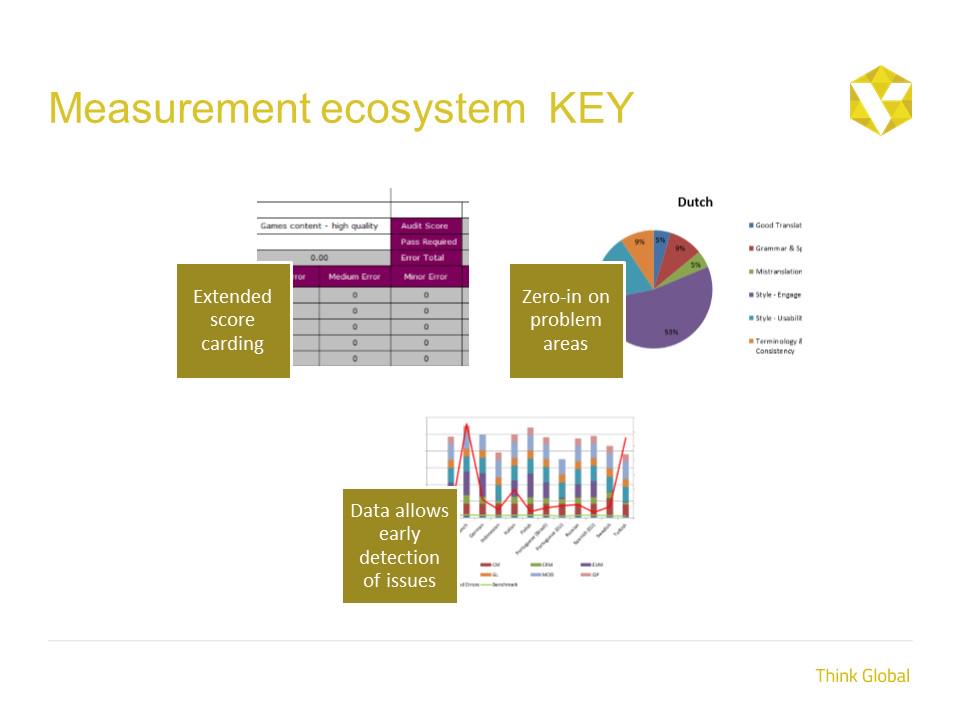Click 'Data allows early detection of issues' box
This screenshot has height=720, width=960.
400,546
